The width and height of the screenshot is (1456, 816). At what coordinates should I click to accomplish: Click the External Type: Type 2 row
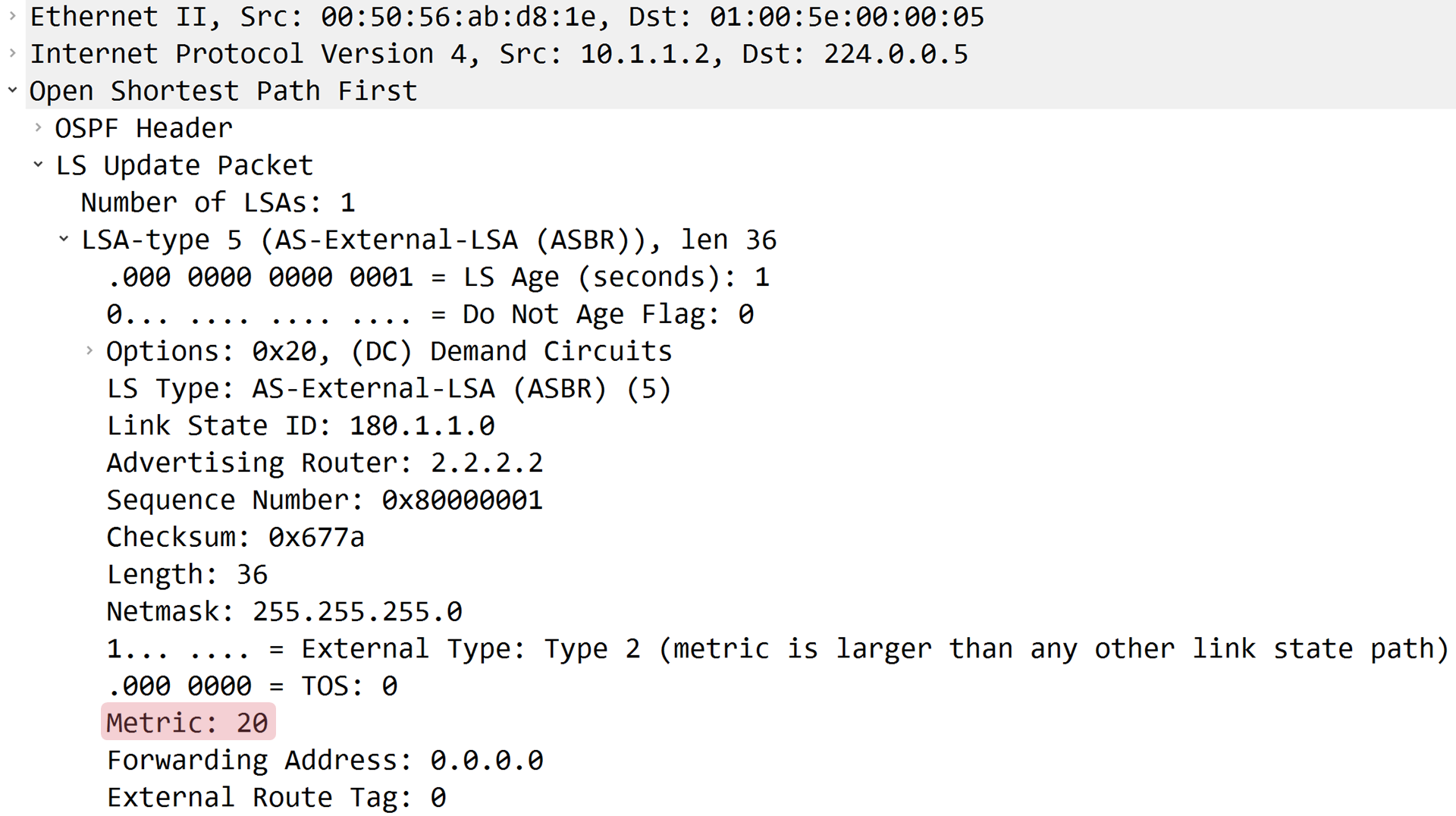(778, 648)
